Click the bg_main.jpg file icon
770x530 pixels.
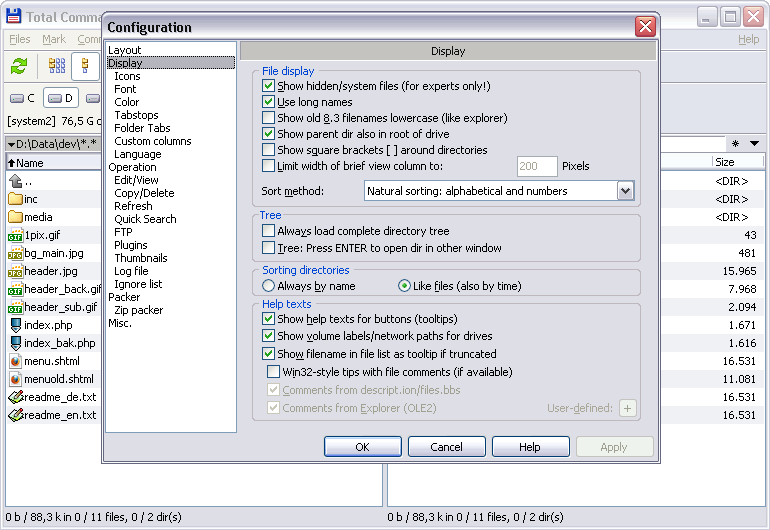click(16, 253)
